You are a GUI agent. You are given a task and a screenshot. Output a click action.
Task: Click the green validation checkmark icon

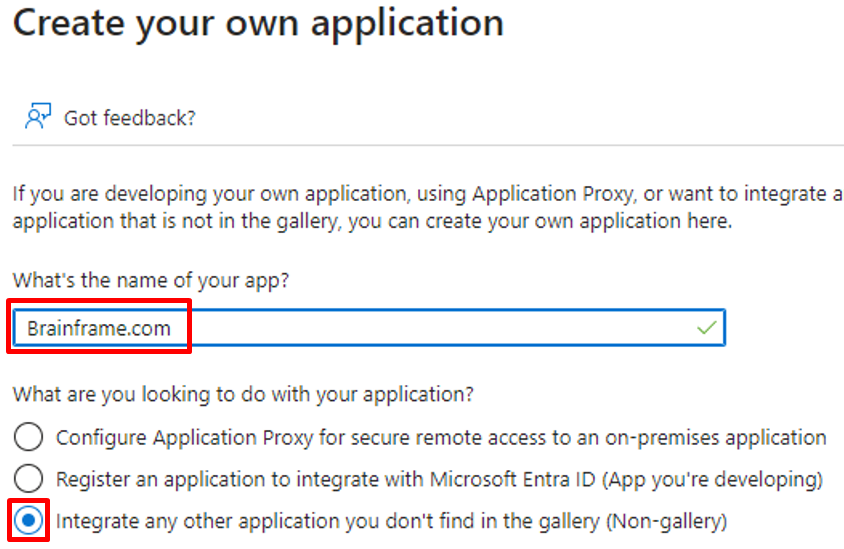[707, 328]
